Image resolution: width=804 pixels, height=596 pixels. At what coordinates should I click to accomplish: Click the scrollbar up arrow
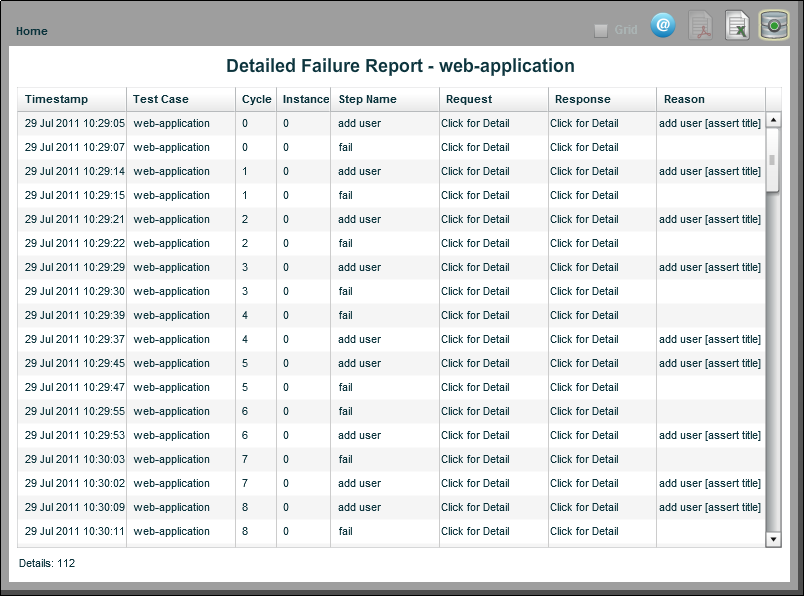point(773,121)
